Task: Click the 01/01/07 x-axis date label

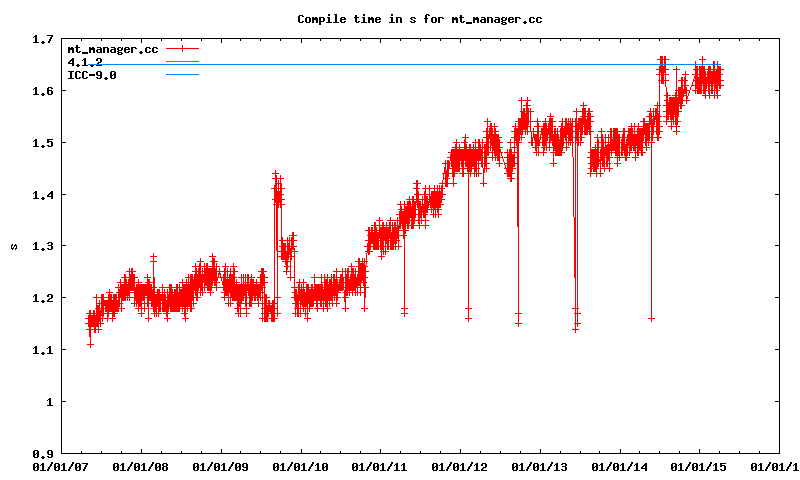Action: click(59, 466)
